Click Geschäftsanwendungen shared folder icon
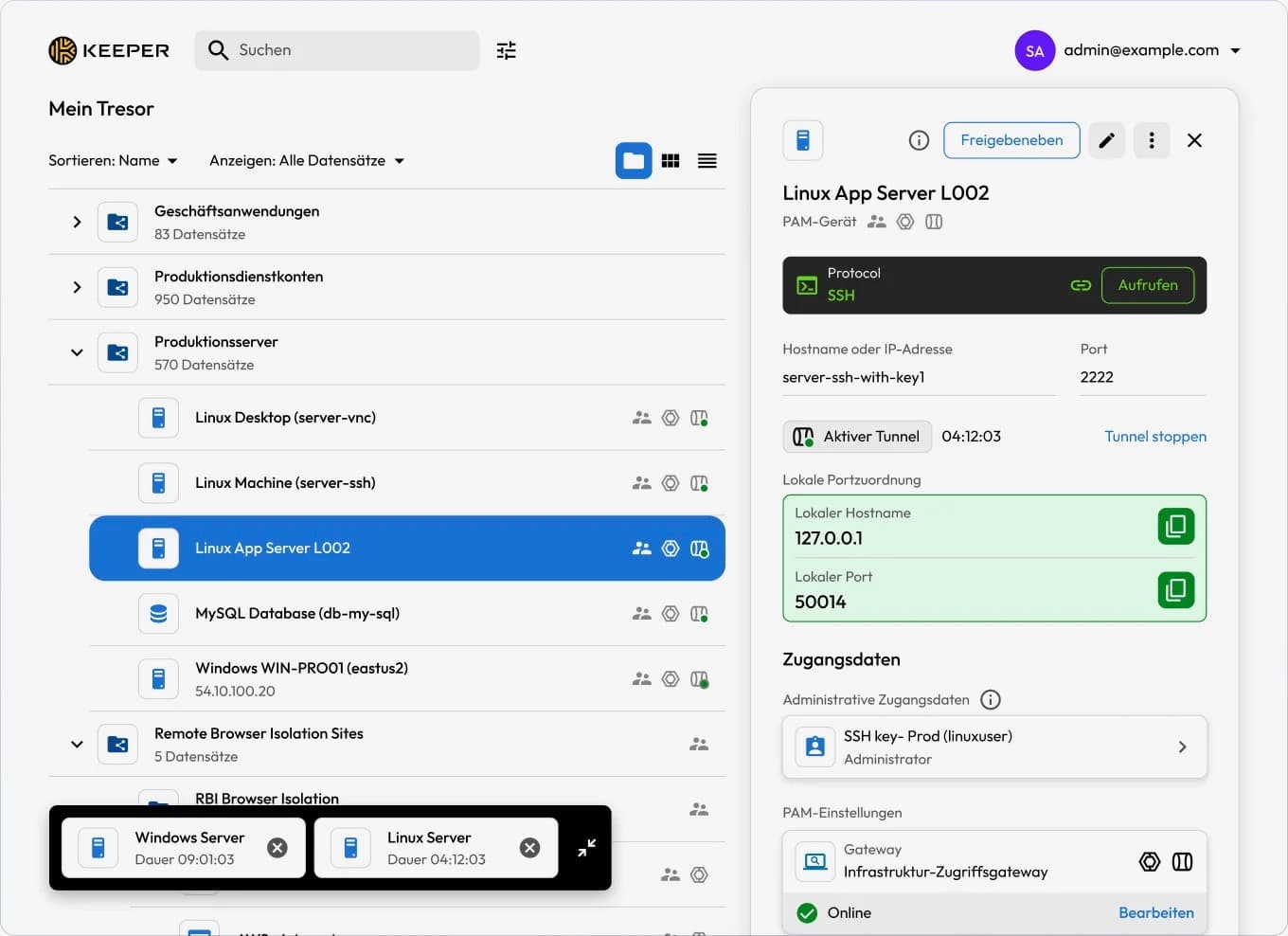Screen dimensions: 1288x936 (117, 223)
